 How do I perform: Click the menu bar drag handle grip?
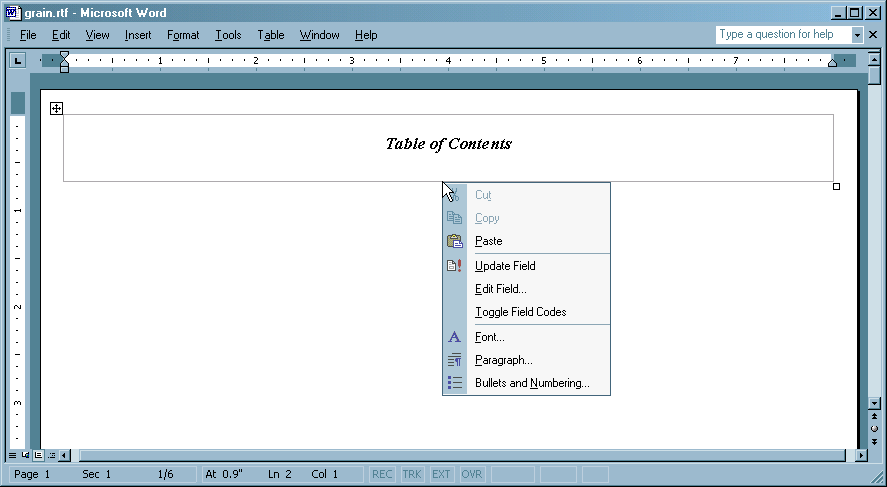coord(9,35)
